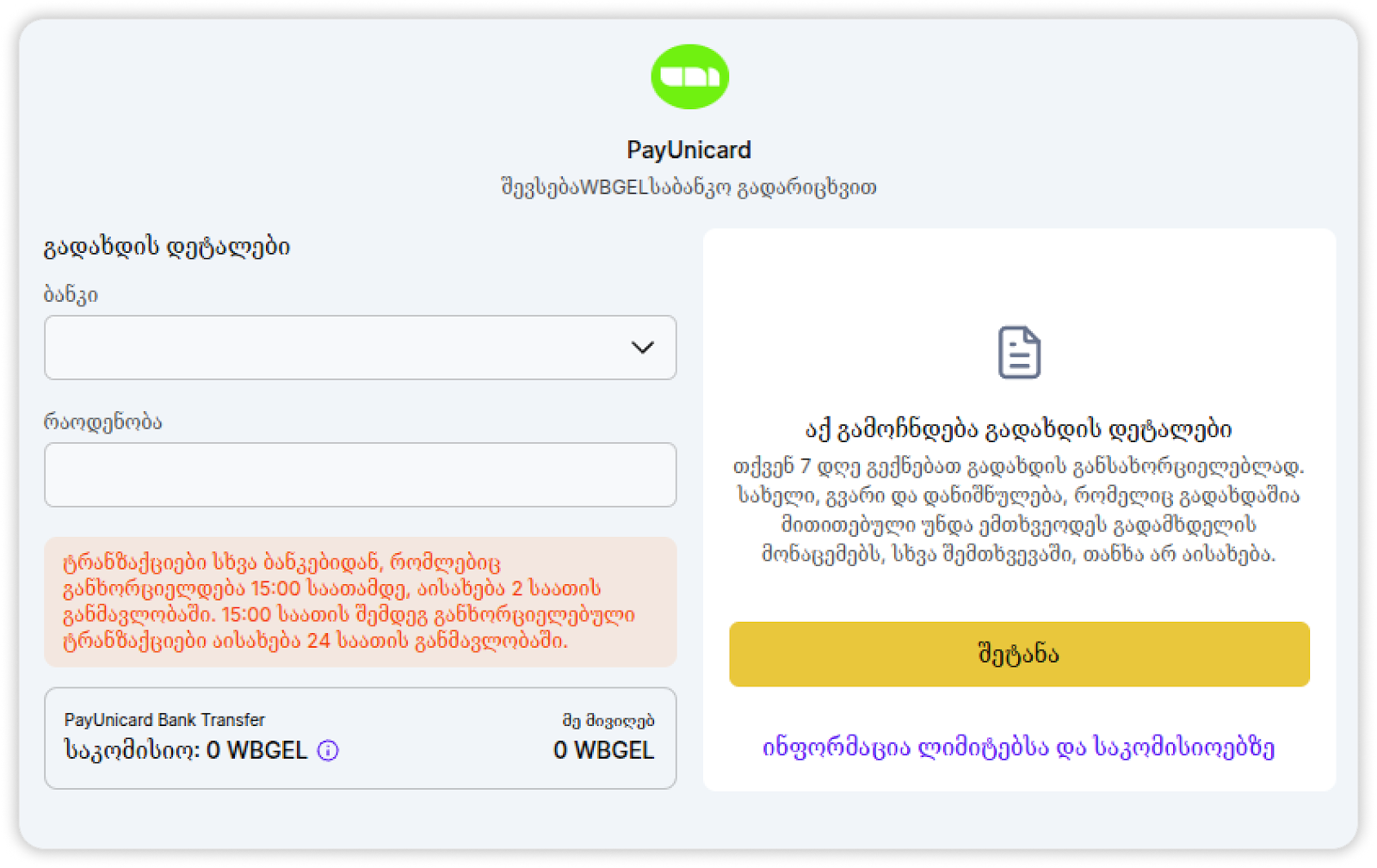The image size is (1377, 868).
Task: Click the 7-day payment instructions paragraph
Action: point(1018,510)
